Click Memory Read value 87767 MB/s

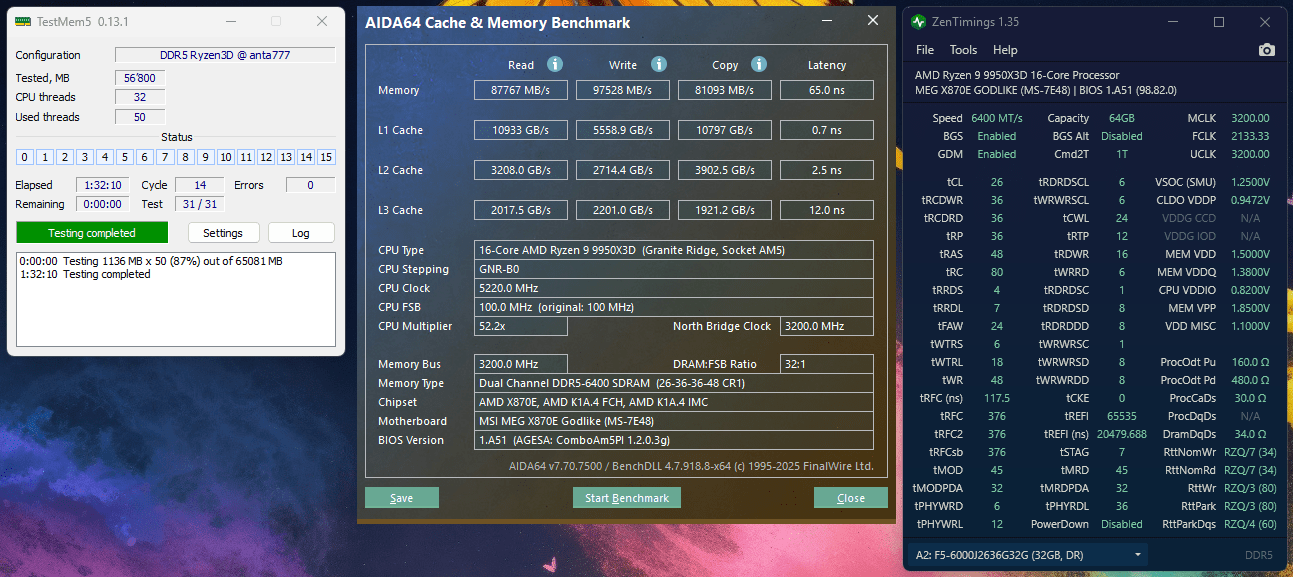click(x=521, y=90)
